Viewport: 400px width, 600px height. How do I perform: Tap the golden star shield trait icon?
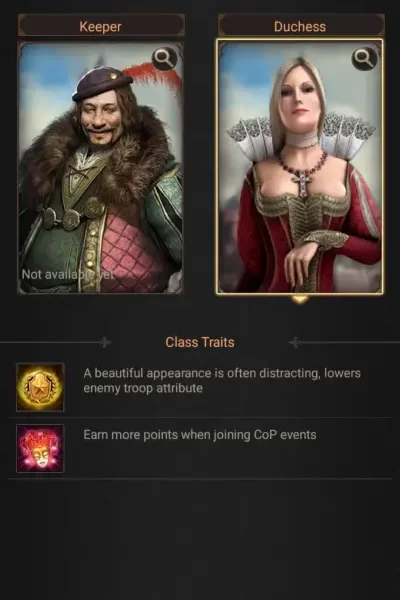pyautogui.click(x=40, y=387)
